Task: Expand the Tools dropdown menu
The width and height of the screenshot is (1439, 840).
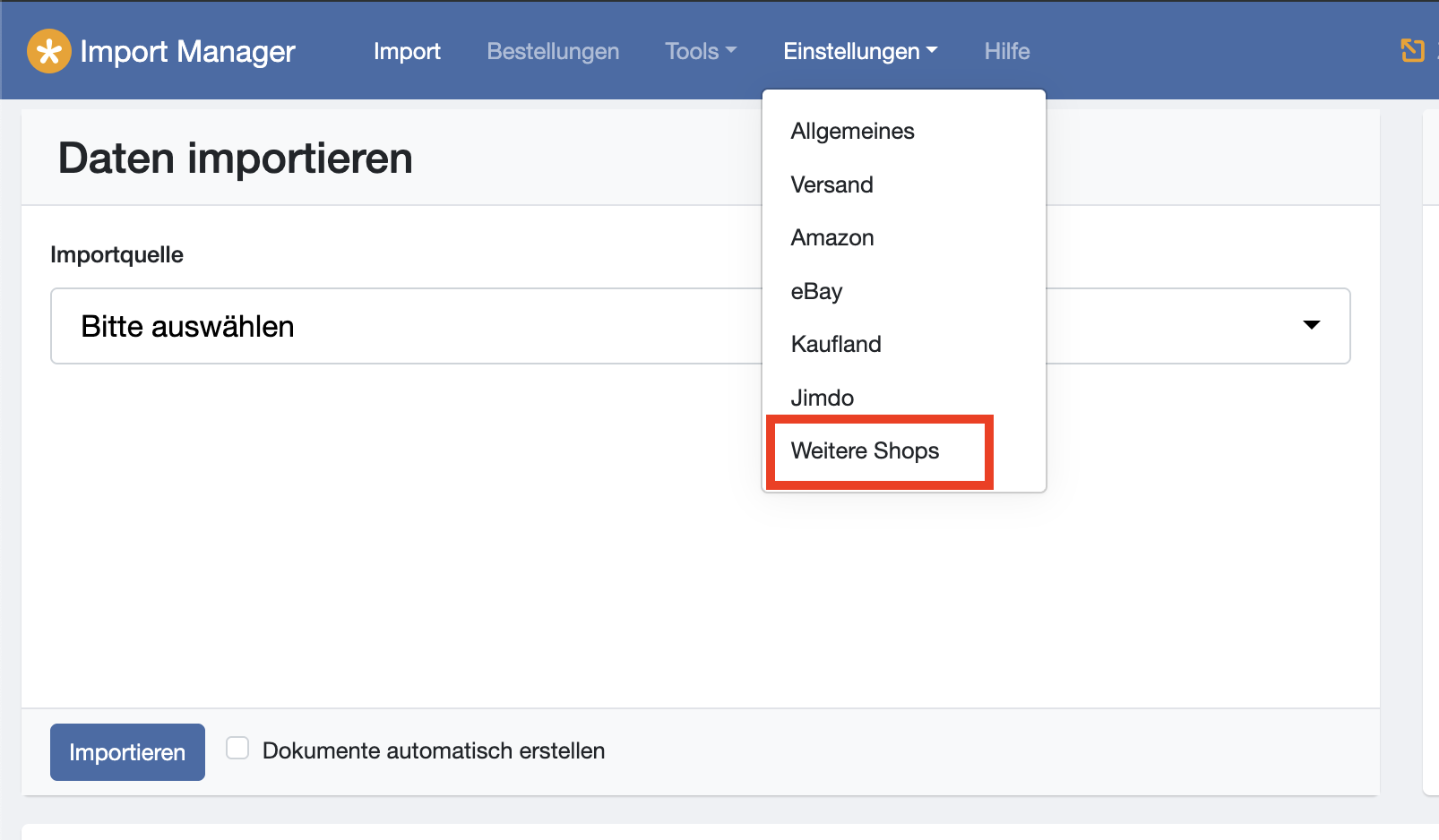Action: click(700, 52)
